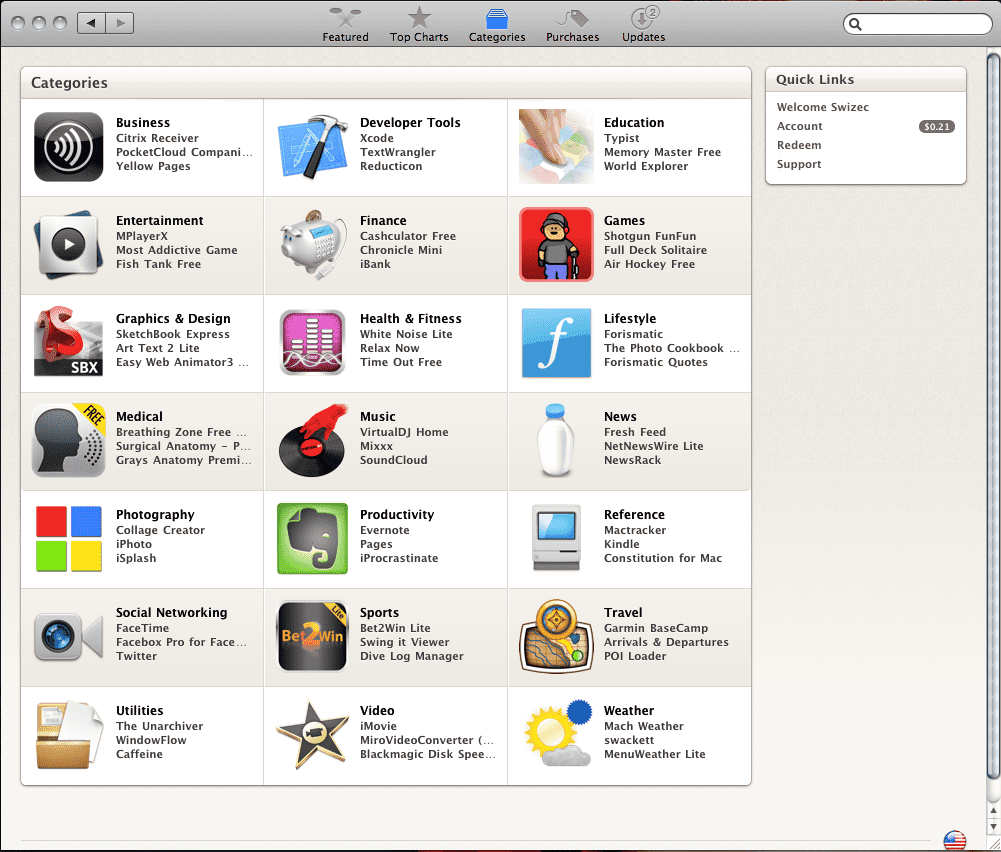The image size is (1001, 852).
Task: Open the Weather sun and cloud icon
Action: (556, 735)
